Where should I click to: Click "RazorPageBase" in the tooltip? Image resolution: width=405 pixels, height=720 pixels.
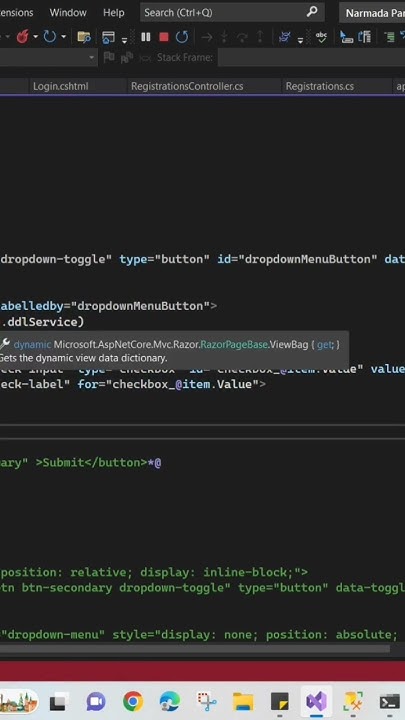point(234,344)
